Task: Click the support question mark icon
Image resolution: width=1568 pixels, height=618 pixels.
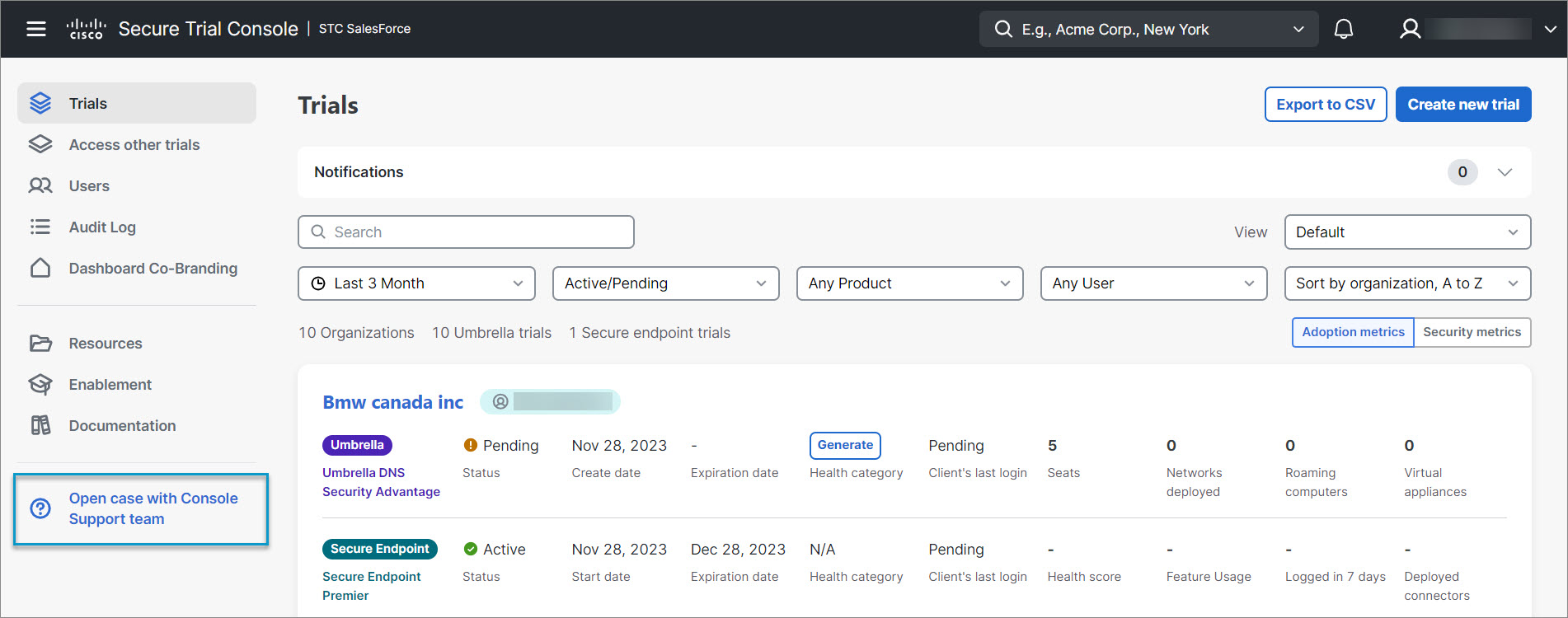Action: tap(40, 508)
